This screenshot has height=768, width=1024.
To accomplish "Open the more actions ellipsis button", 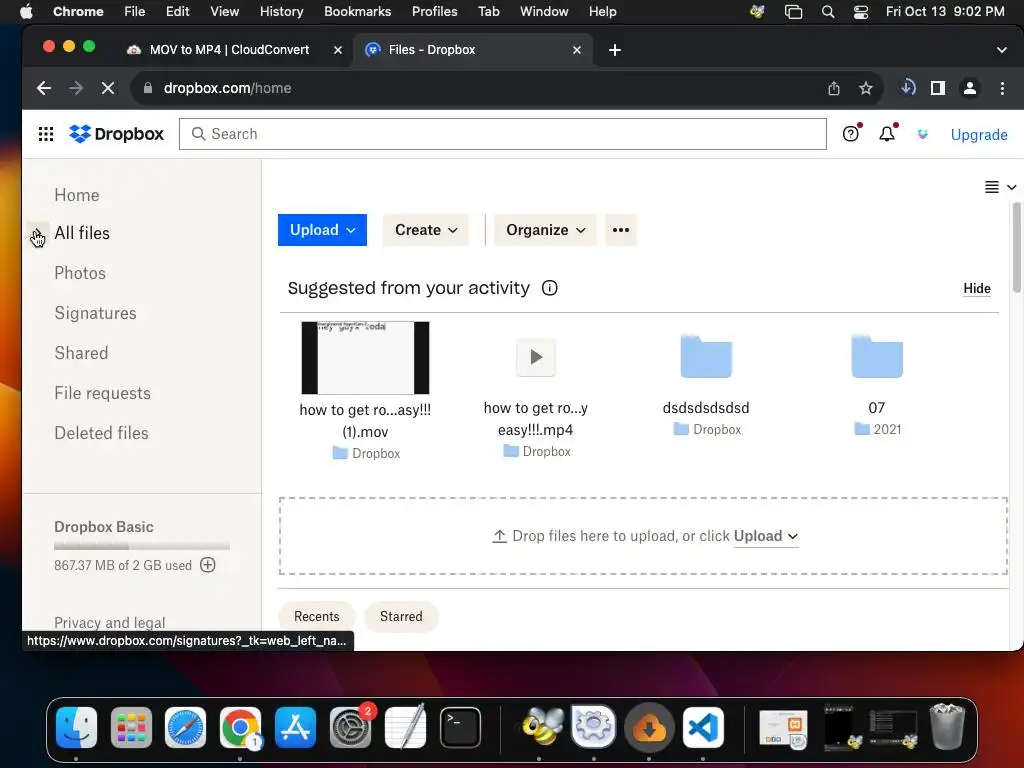I will (x=621, y=230).
